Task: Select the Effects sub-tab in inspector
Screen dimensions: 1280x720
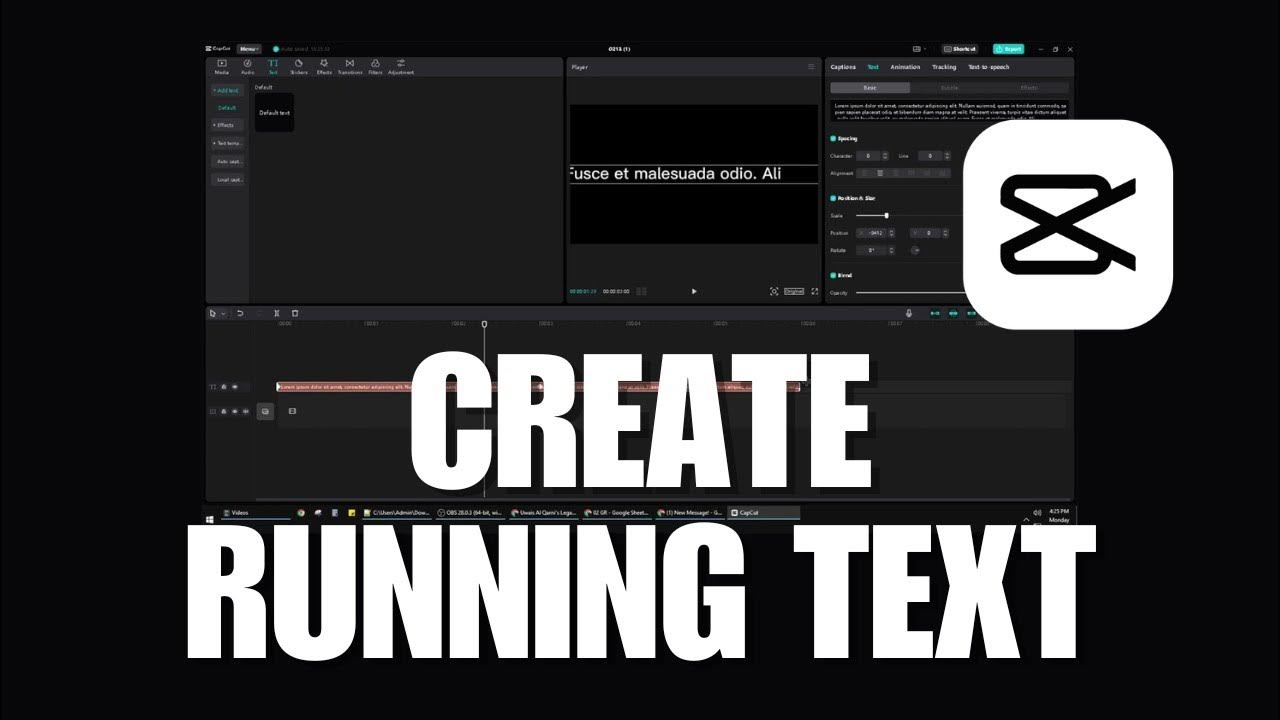Action: pyautogui.click(x=1029, y=88)
